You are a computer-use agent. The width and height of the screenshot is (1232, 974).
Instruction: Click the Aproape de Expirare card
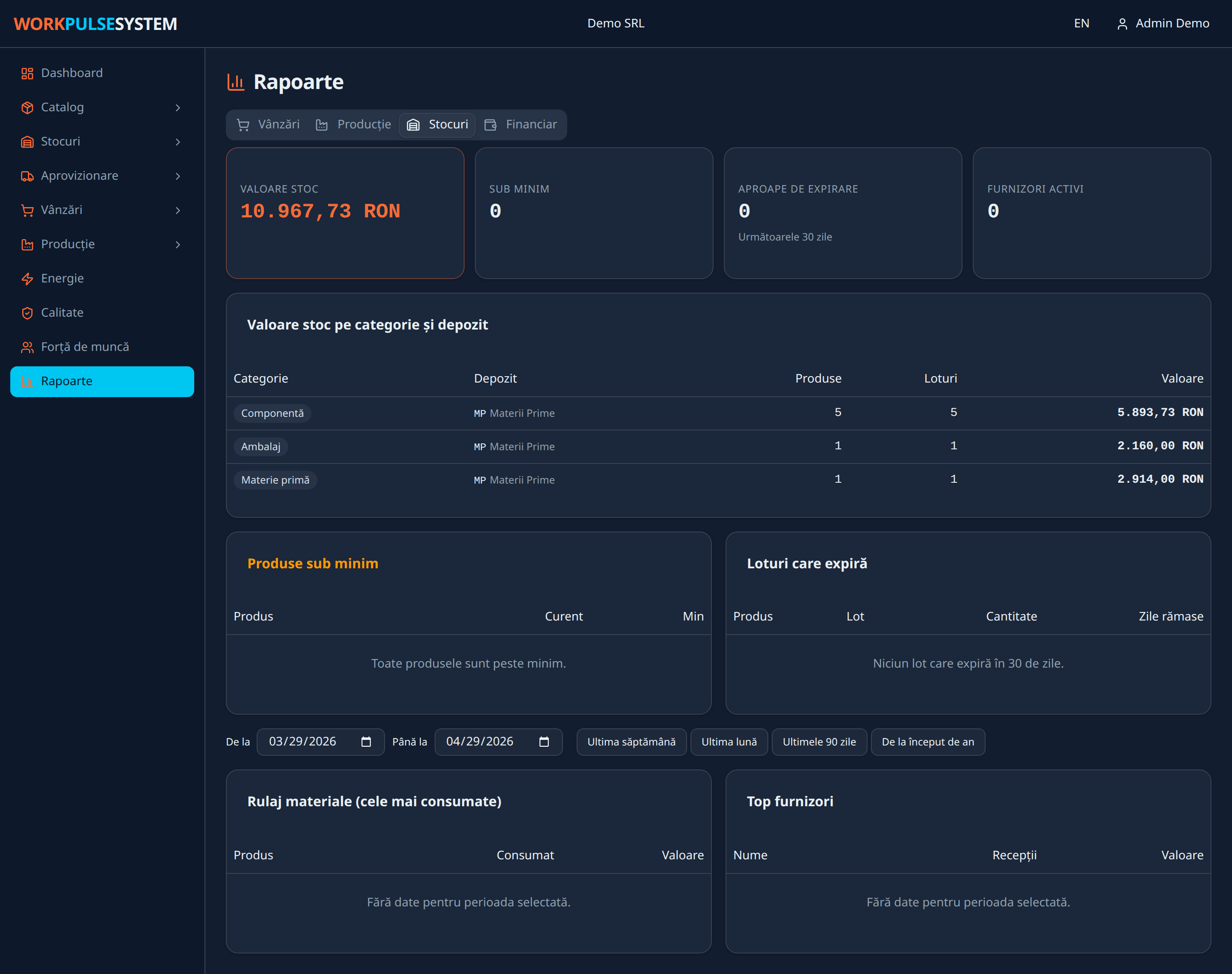coord(843,213)
